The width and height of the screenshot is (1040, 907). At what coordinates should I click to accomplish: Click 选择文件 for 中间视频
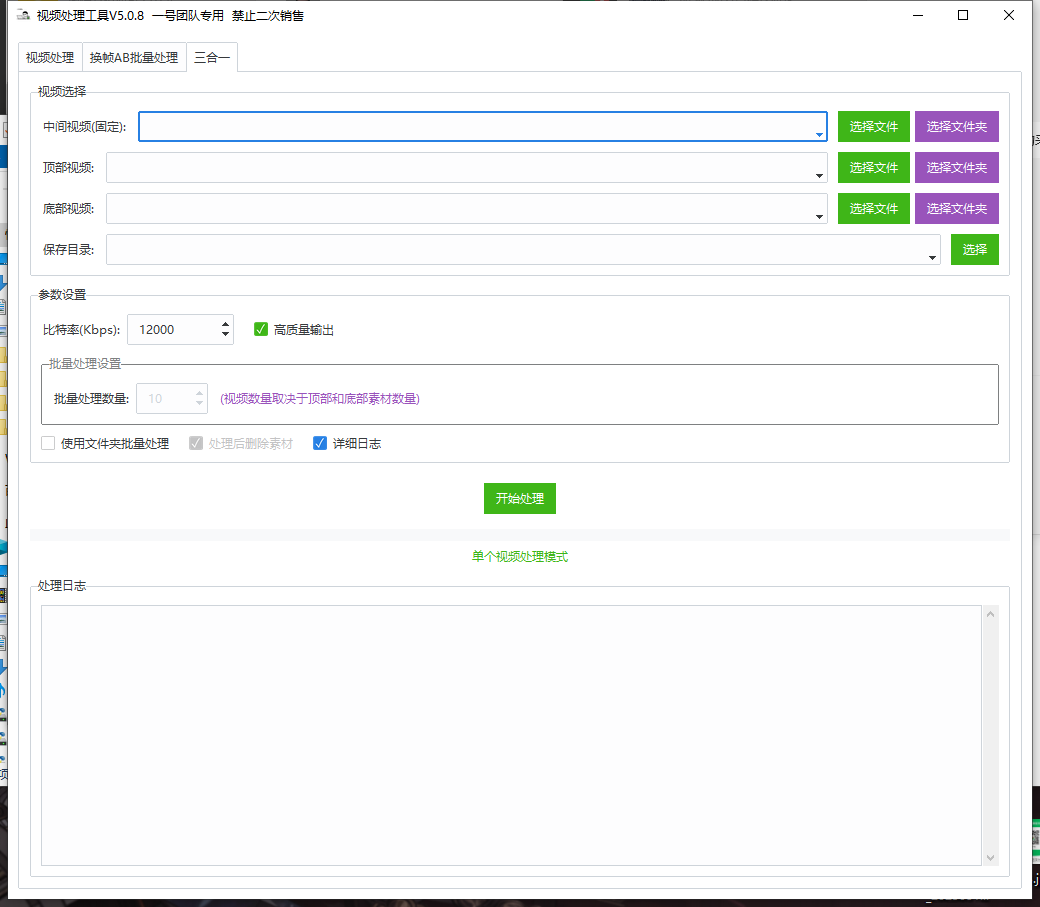point(874,126)
